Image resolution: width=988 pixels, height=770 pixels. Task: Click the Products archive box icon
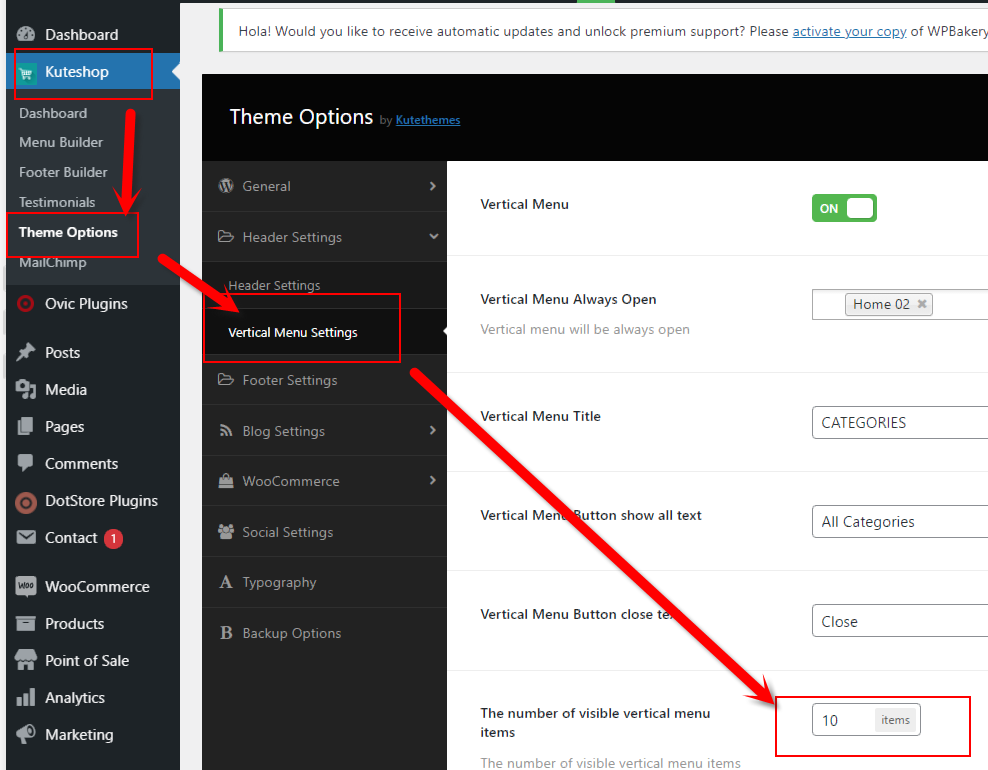click(26, 624)
